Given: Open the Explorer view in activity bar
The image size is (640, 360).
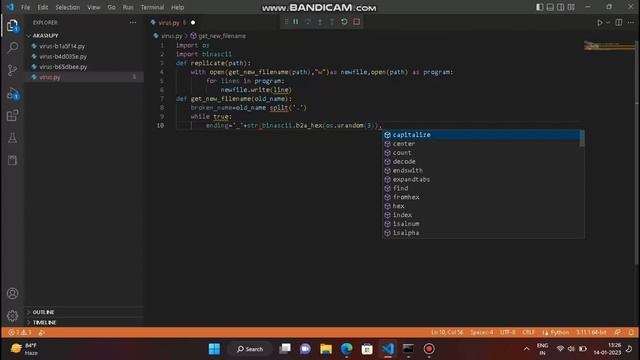Looking at the screenshot, I should (12, 26).
